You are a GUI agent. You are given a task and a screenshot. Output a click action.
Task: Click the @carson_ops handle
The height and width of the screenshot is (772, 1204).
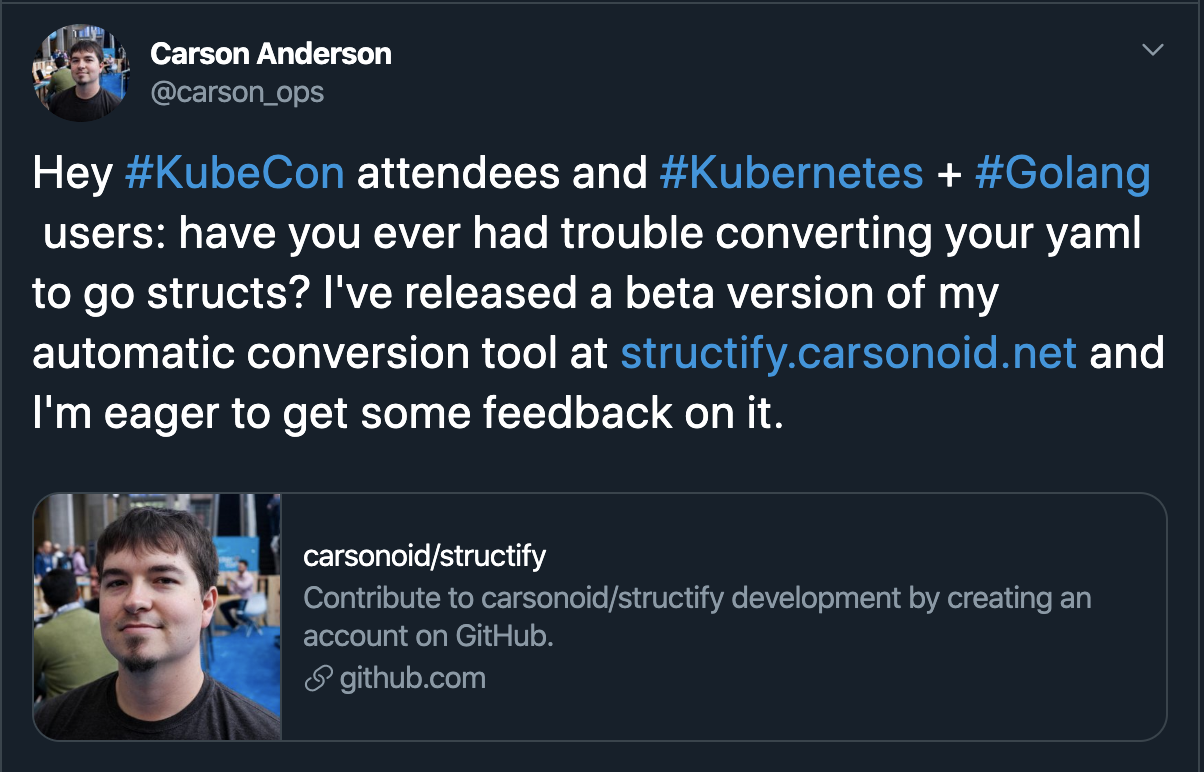(x=237, y=93)
